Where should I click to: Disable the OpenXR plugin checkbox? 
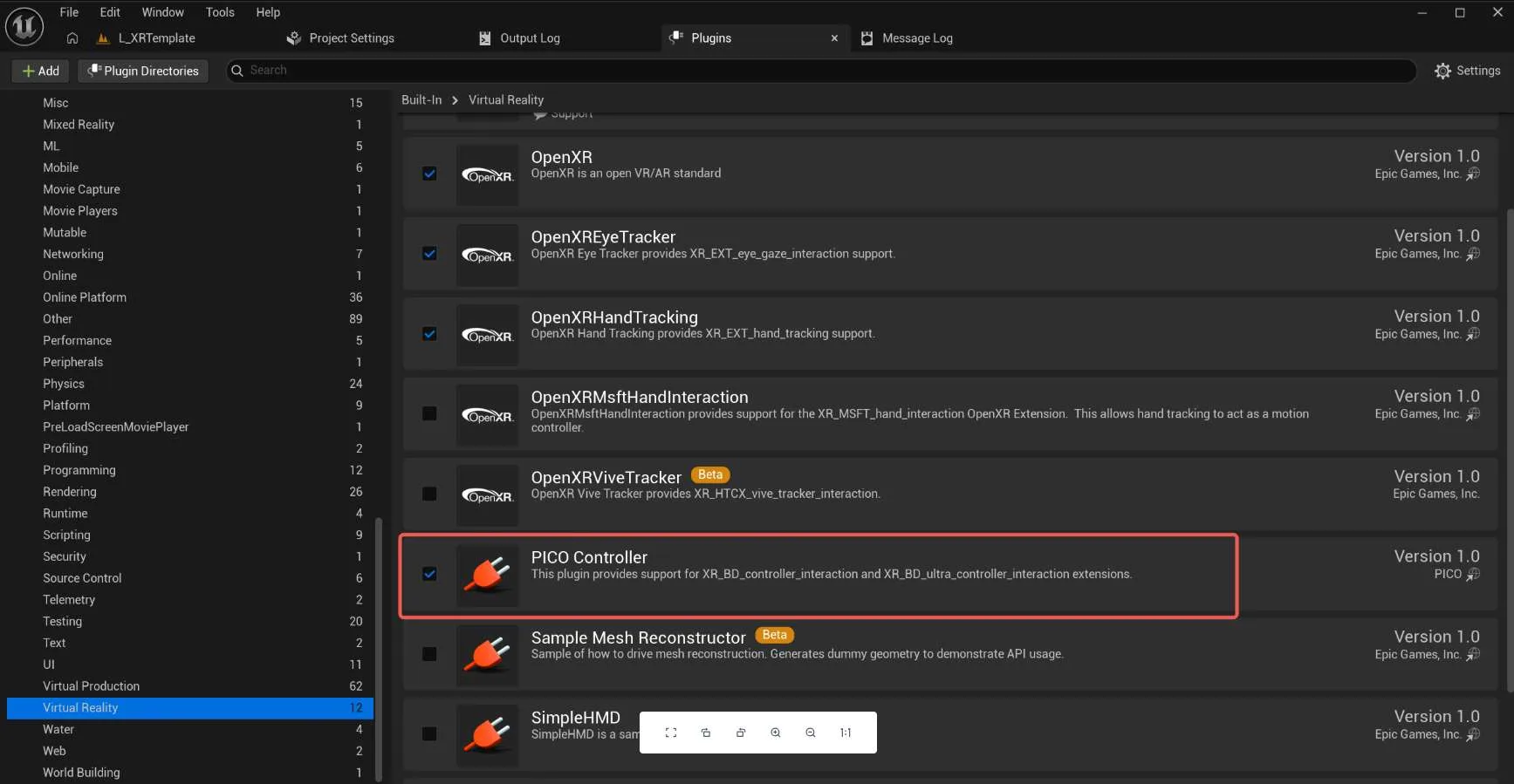429,174
